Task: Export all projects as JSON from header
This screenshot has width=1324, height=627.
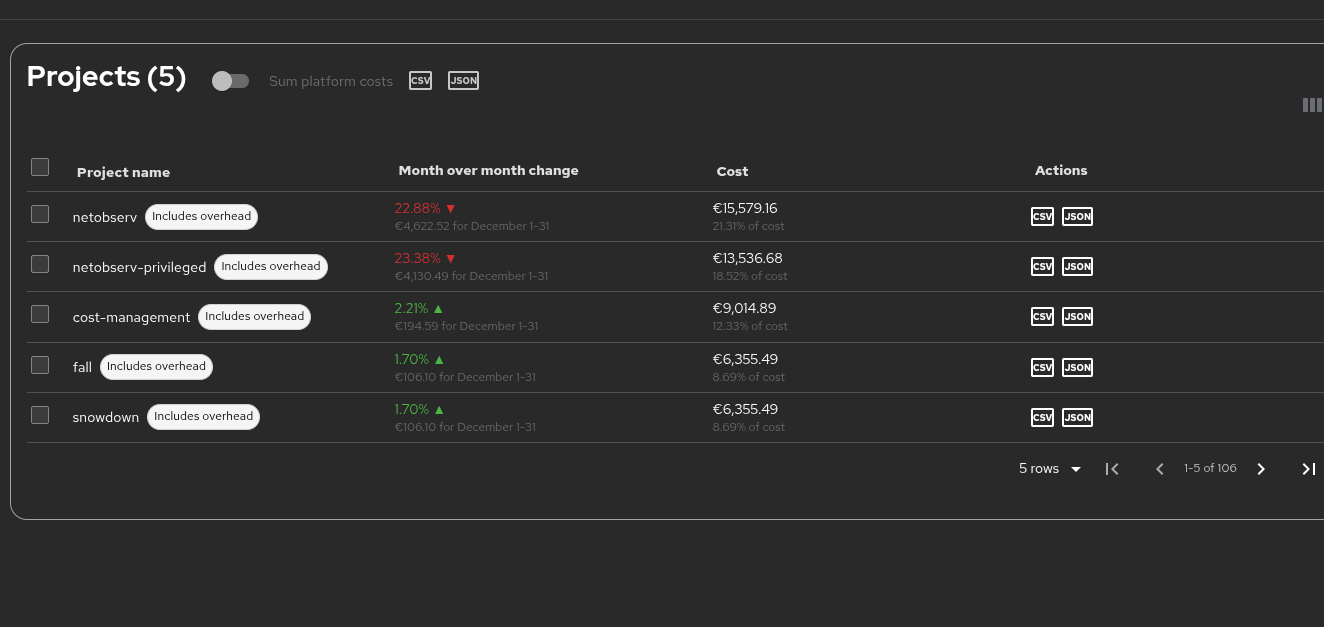Action: (463, 81)
